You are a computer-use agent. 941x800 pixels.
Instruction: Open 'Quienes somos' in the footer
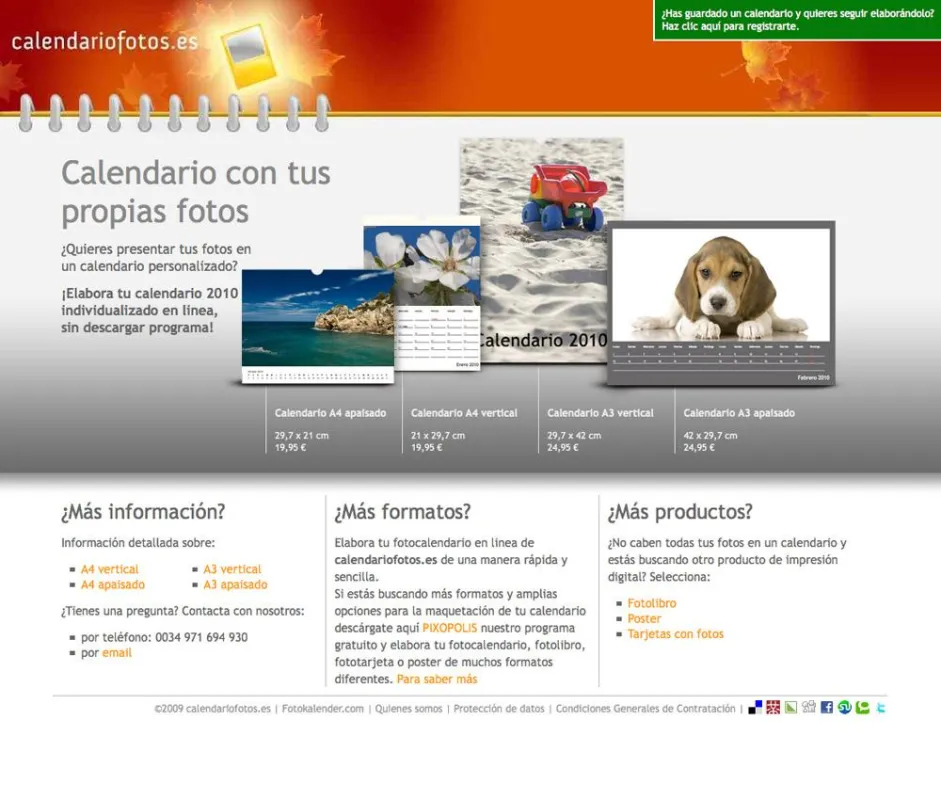pyautogui.click(x=409, y=709)
